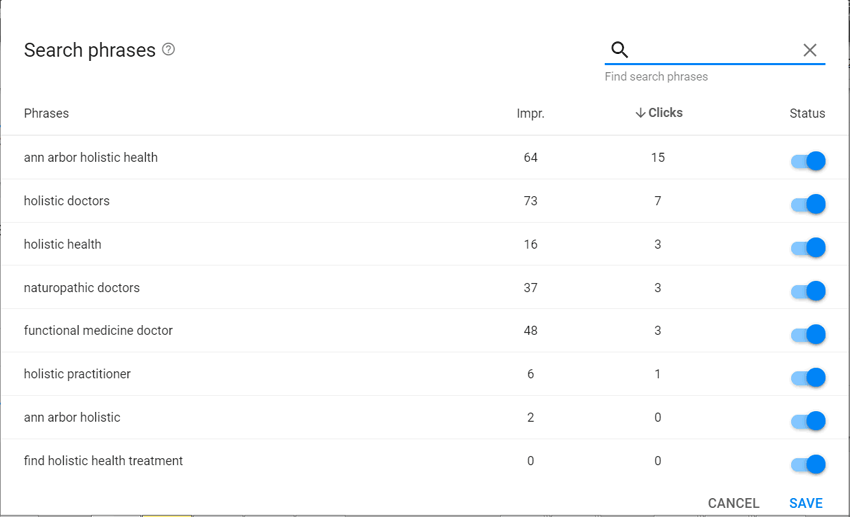This screenshot has height=517, width=850.
Task: Toggle functional medicine doctor status switch
Action: pos(808,334)
